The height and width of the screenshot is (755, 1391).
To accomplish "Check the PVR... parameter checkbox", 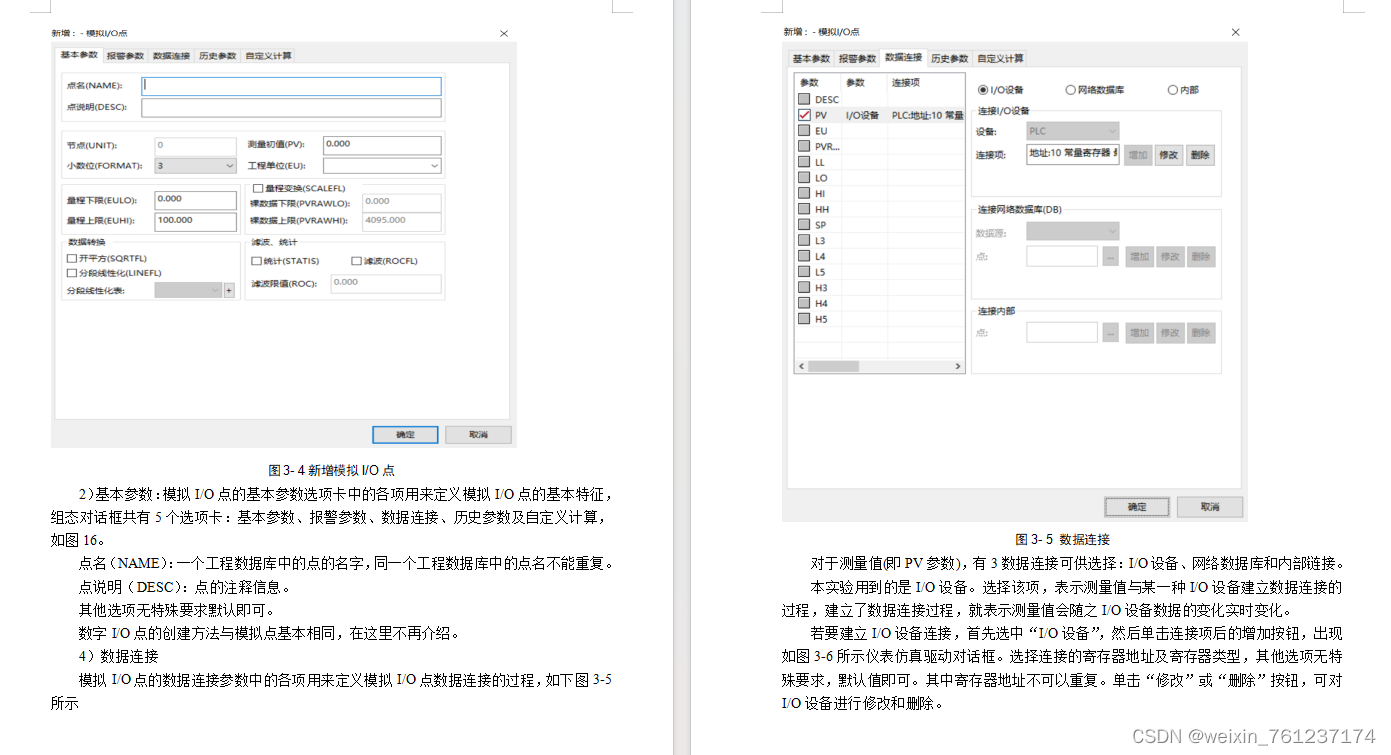I will 804,146.
